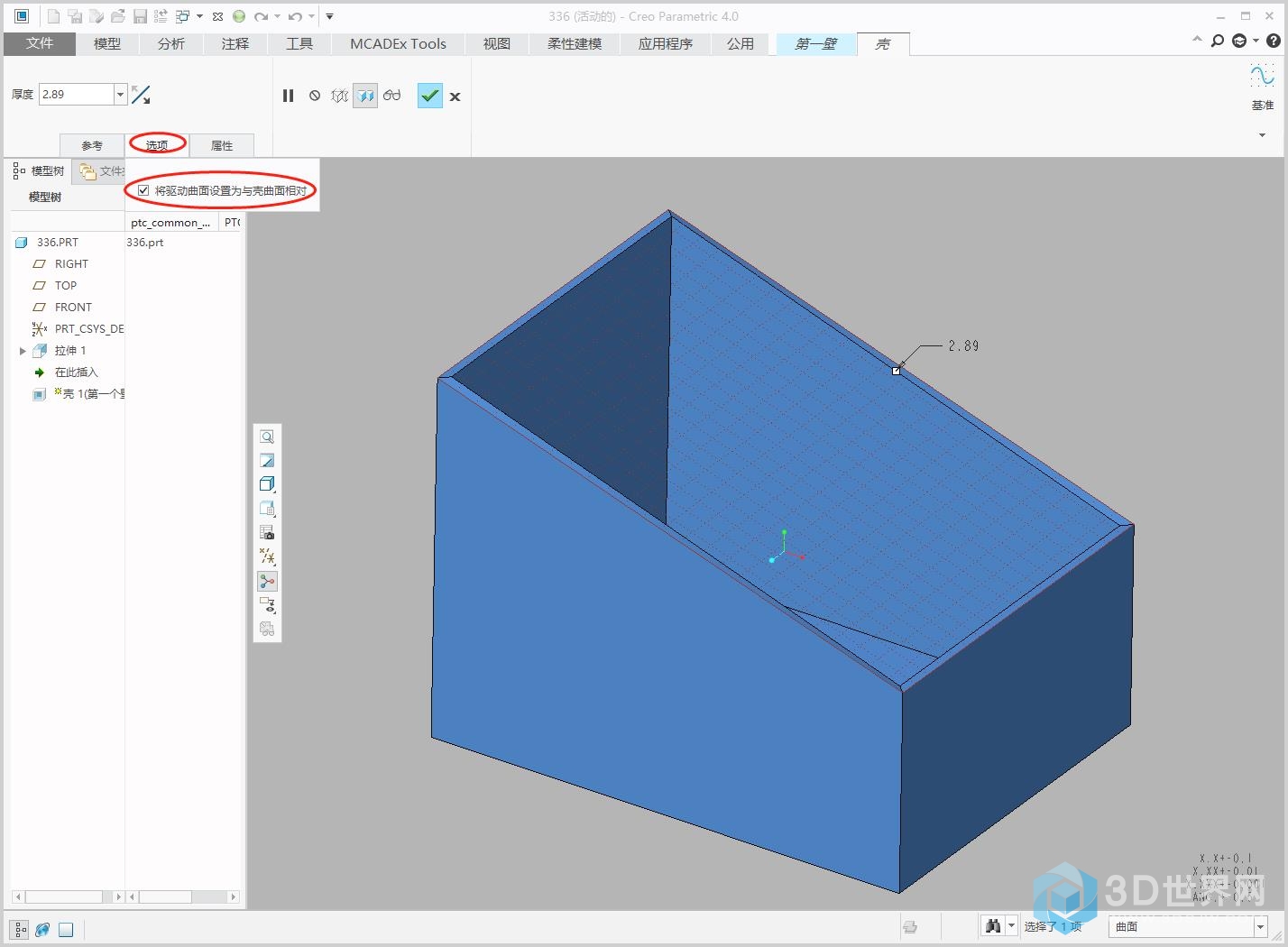Image resolution: width=1288 pixels, height=947 pixels.
Task: Open the thickness value dropdown arrow
Action: coord(120,94)
